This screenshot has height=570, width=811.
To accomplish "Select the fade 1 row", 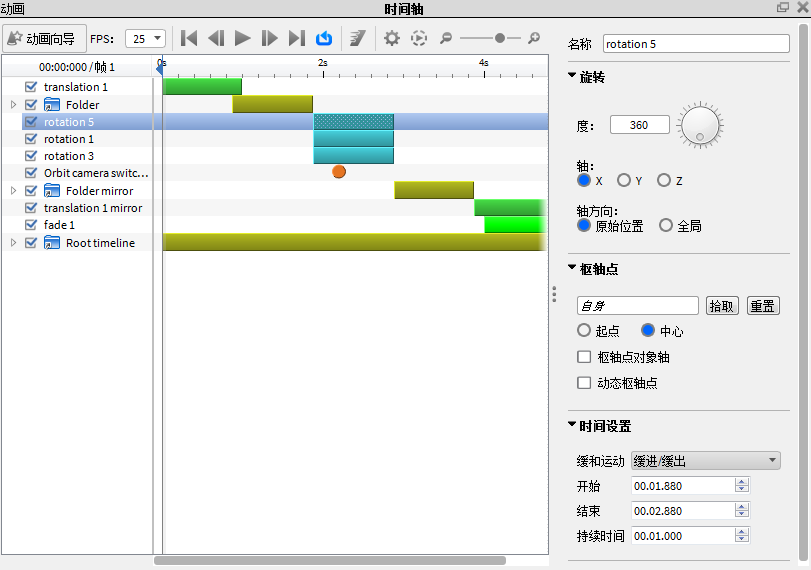I will coord(59,225).
